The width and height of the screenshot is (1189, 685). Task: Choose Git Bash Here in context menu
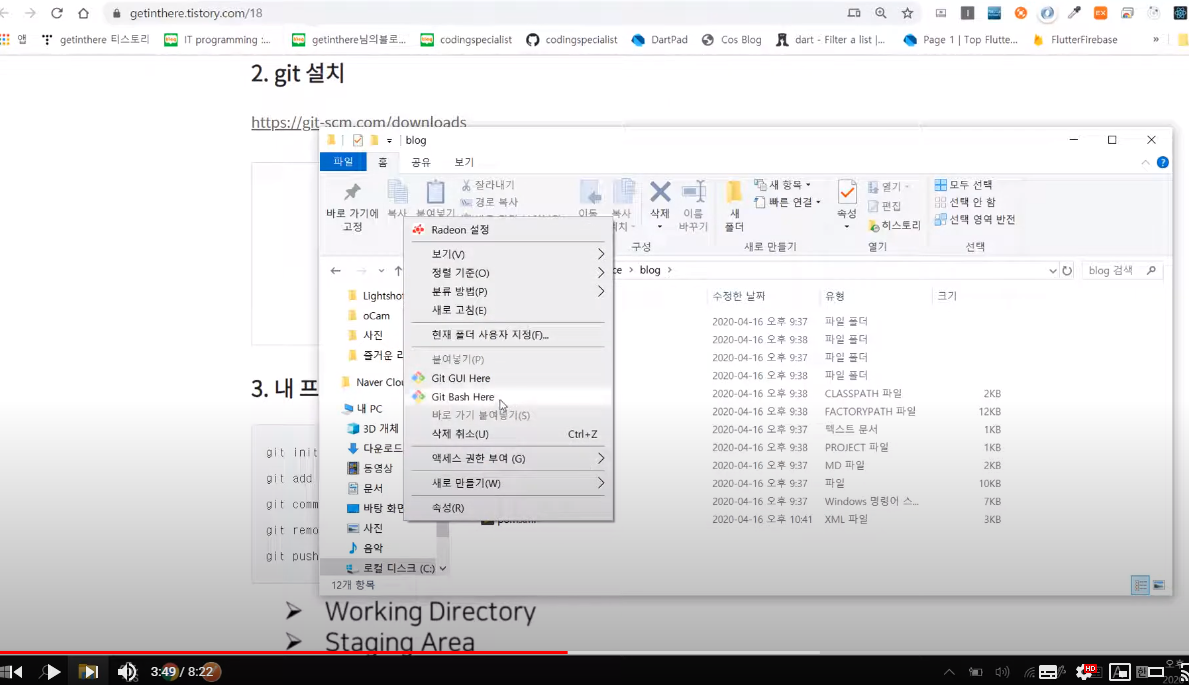[463, 397]
